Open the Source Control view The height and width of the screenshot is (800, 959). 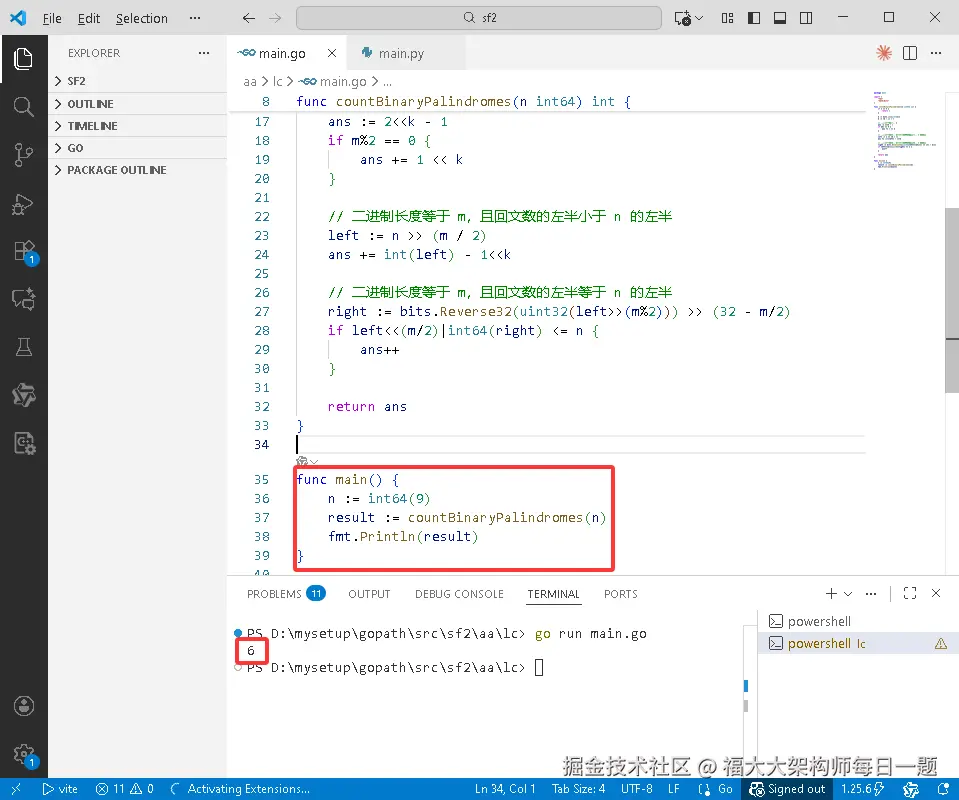tap(23, 155)
